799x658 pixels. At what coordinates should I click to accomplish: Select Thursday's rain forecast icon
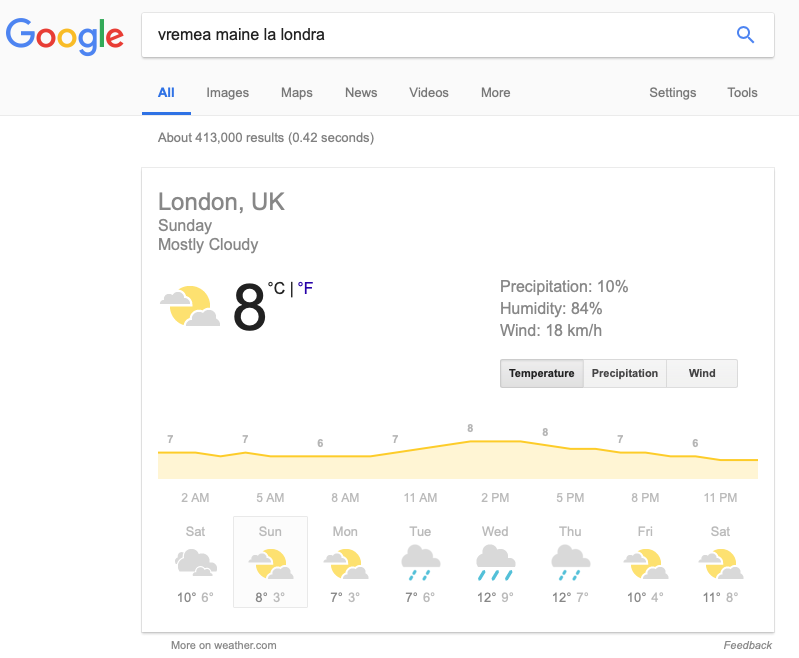tap(570, 563)
